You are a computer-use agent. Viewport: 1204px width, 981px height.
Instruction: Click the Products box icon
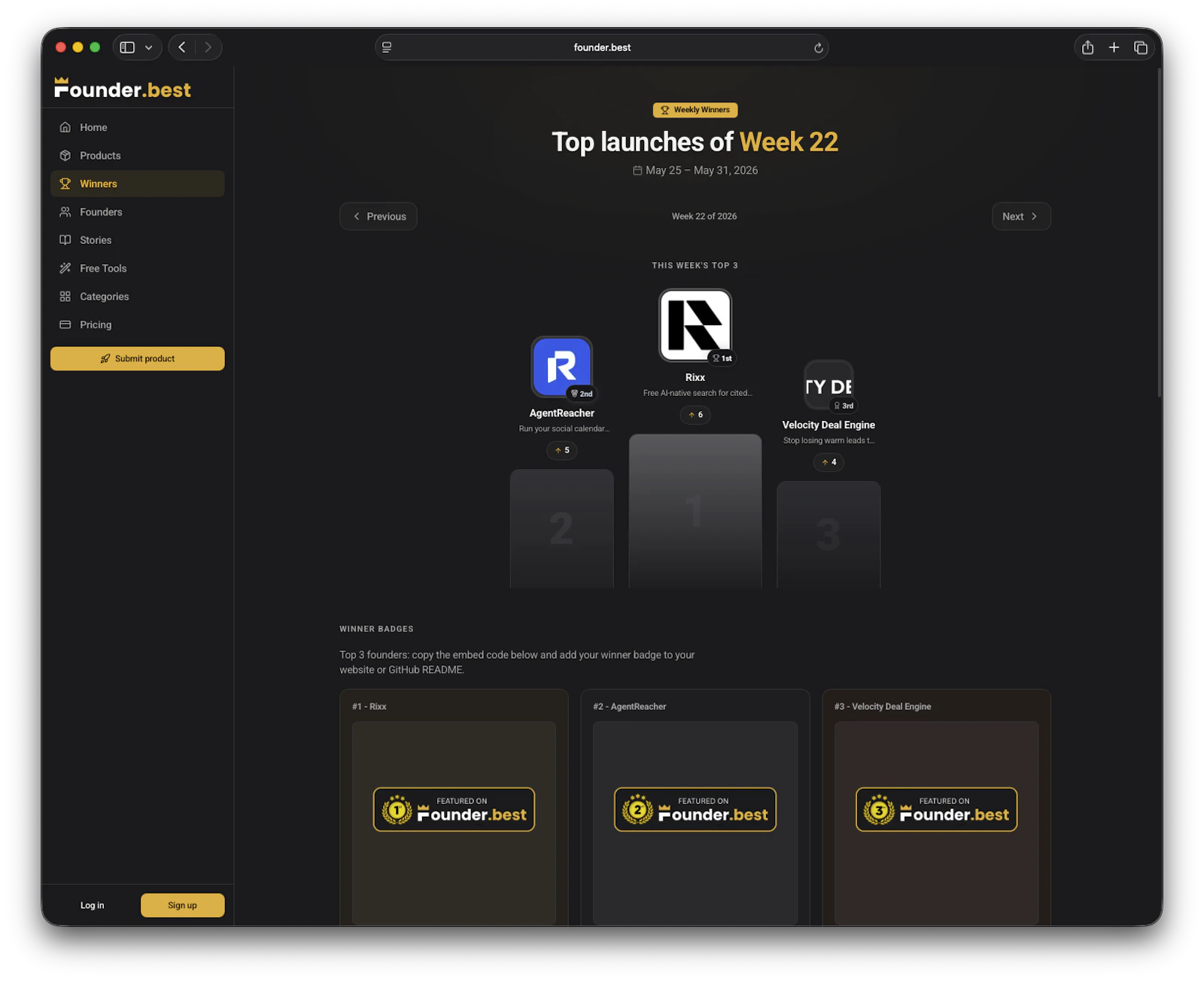[x=65, y=156]
